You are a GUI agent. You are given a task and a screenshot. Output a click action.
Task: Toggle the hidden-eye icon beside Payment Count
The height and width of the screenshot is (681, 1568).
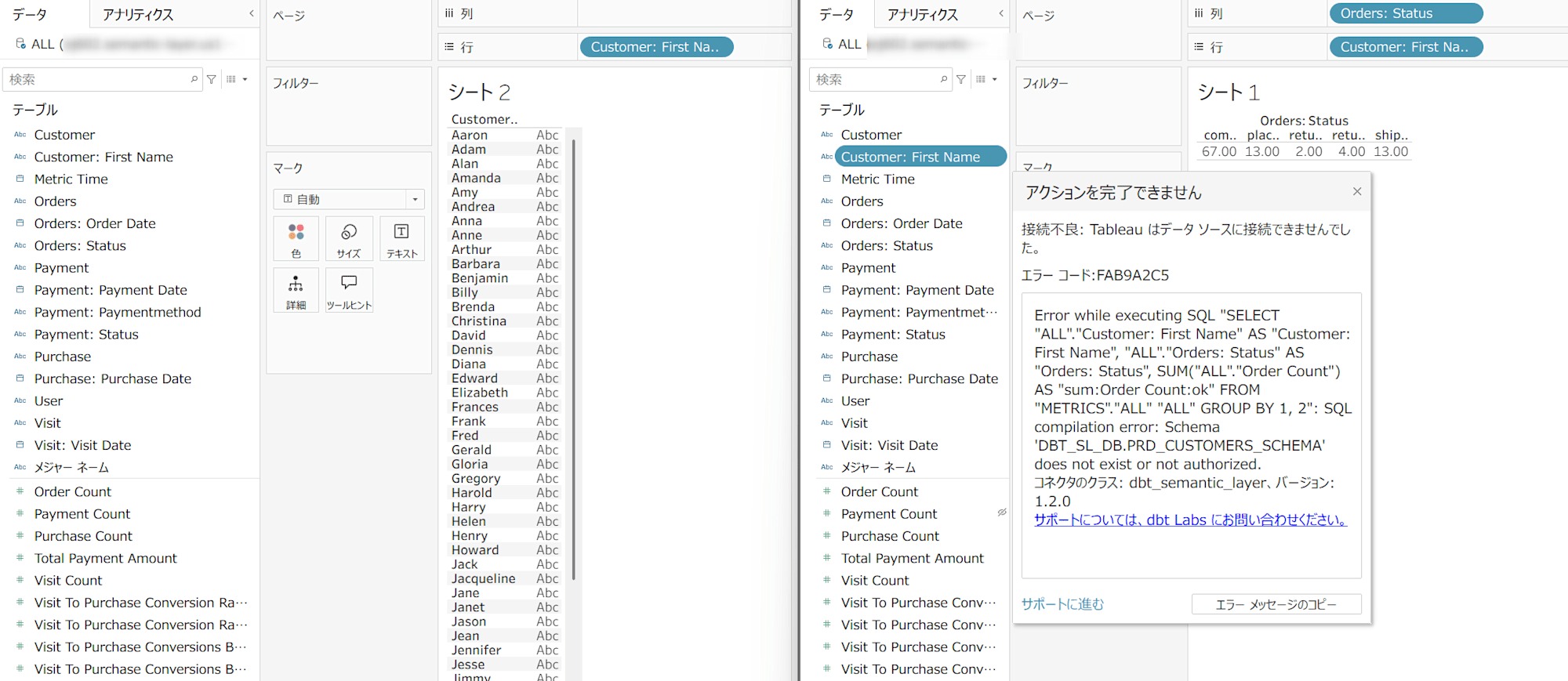[x=1001, y=513]
